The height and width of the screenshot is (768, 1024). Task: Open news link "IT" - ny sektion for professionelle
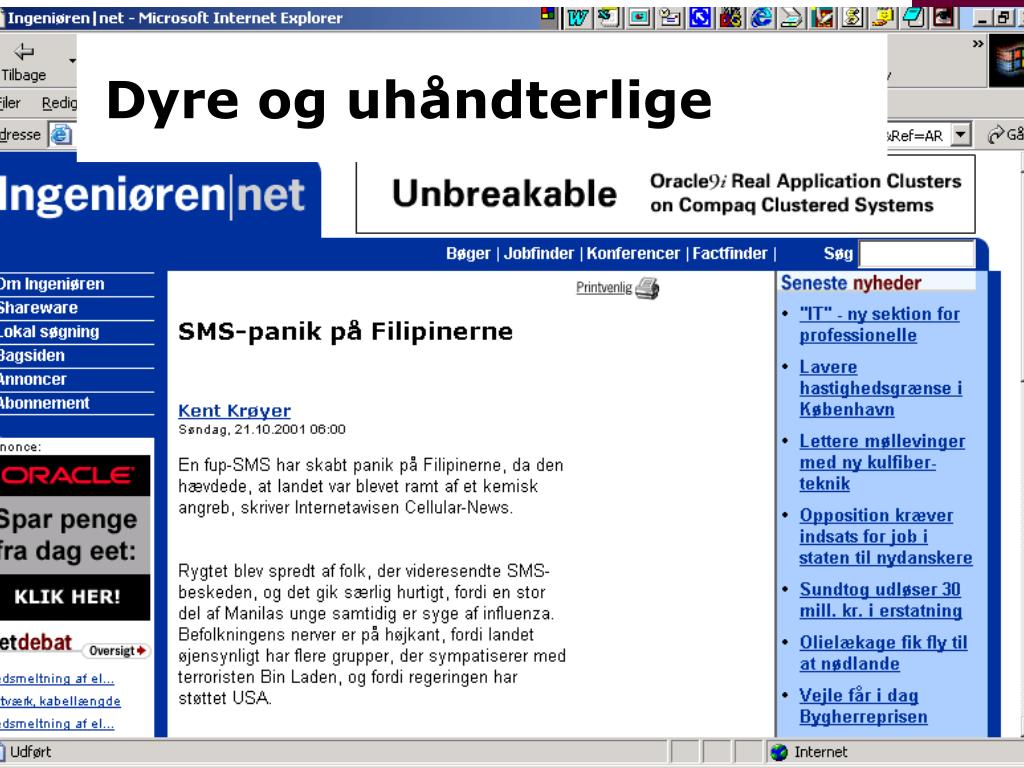[879, 325]
